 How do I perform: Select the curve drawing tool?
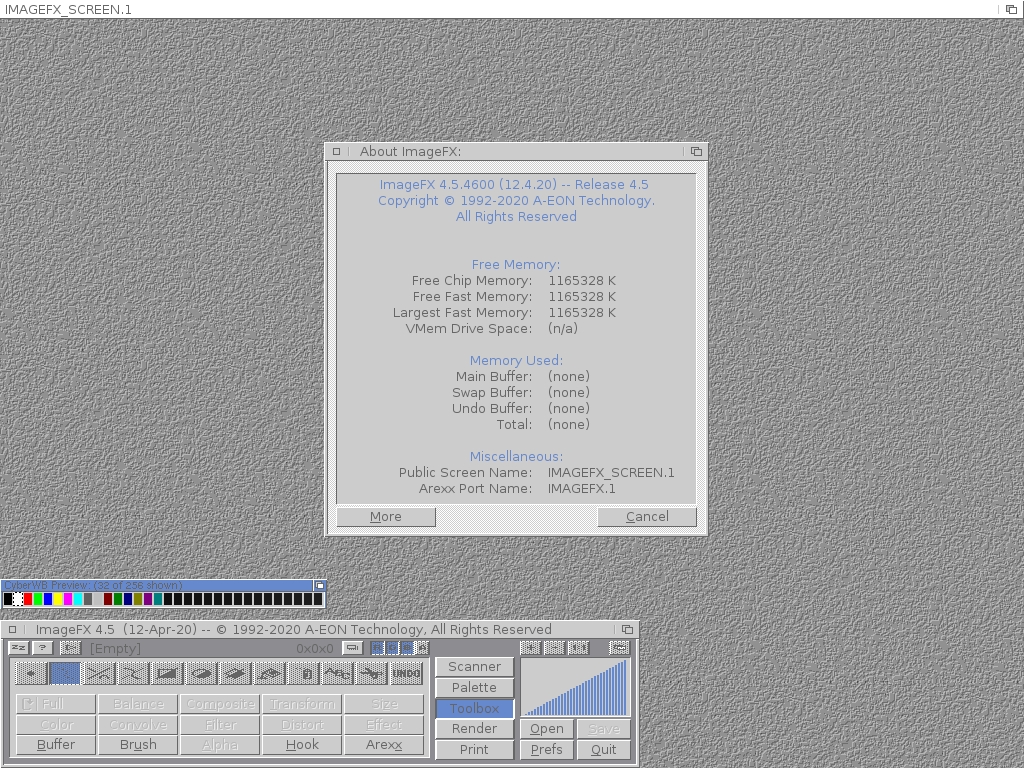coord(132,674)
